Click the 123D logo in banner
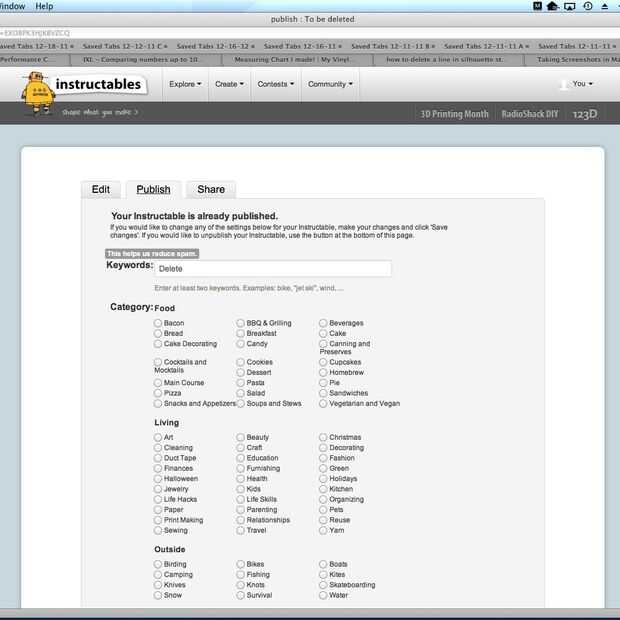Viewport: 620px width, 620px height. coord(585,114)
